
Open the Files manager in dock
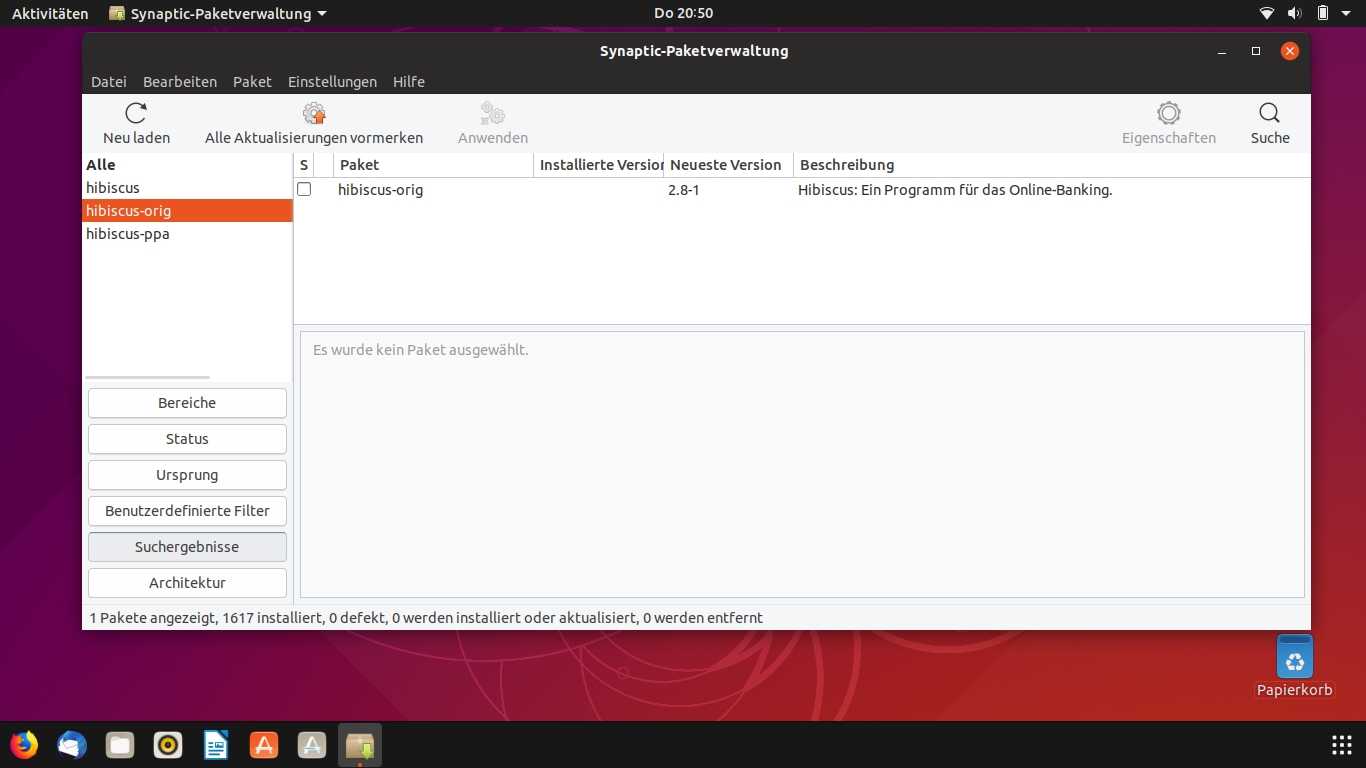click(120, 745)
